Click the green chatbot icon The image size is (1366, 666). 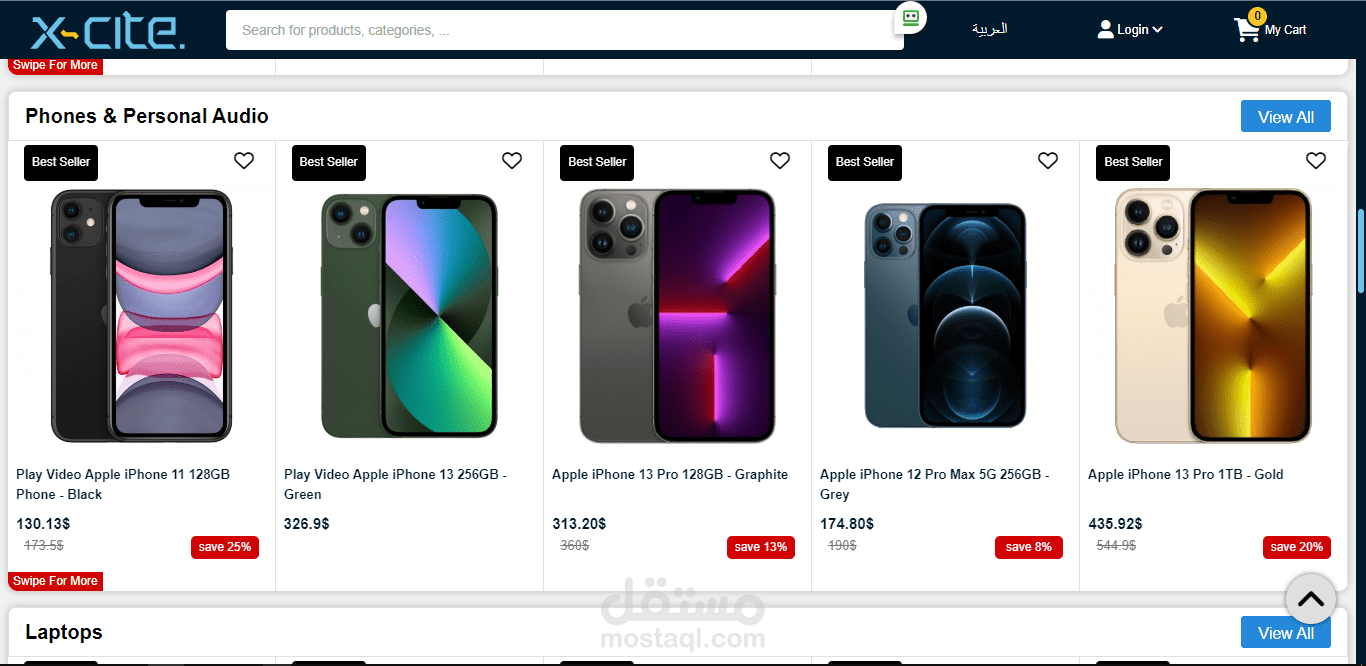point(910,17)
